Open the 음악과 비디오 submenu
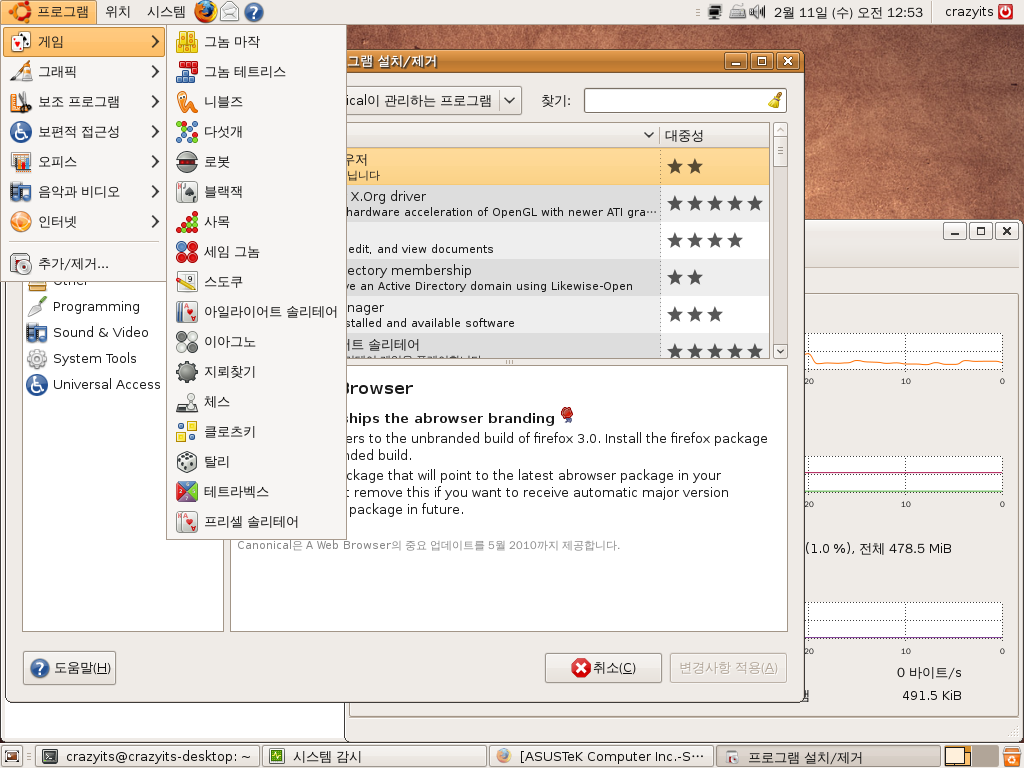This screenshot has height=768, width=1024. 84,192
